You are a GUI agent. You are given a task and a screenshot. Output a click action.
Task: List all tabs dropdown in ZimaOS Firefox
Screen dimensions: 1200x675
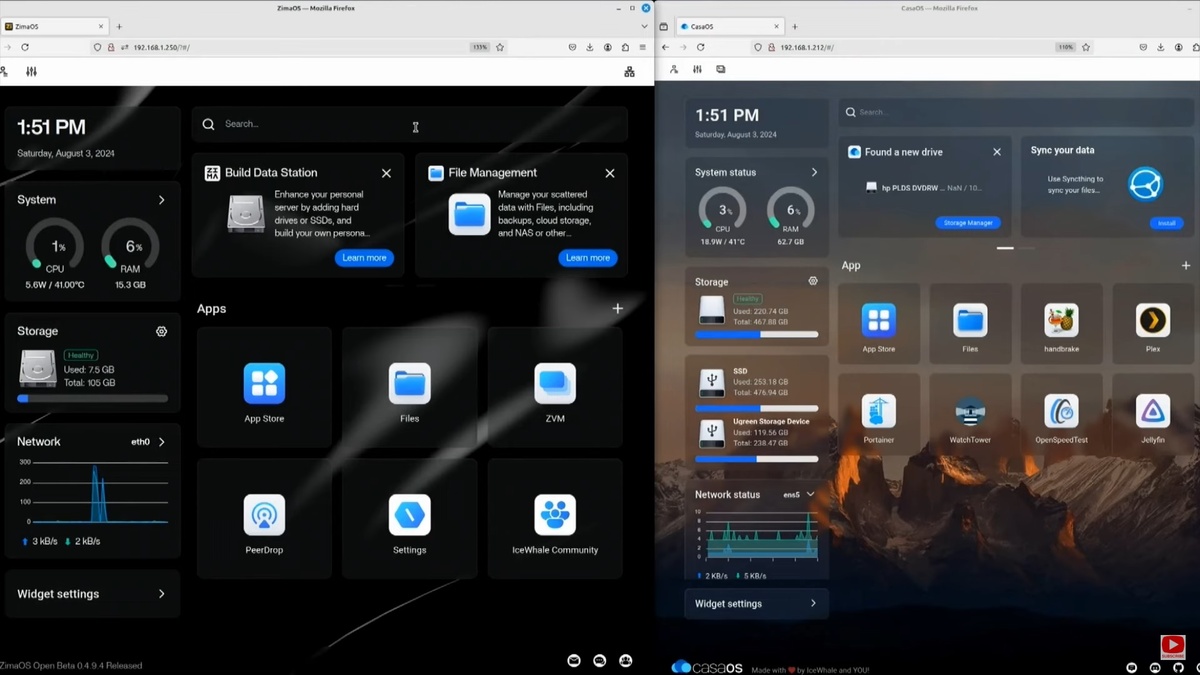[644, 27]
